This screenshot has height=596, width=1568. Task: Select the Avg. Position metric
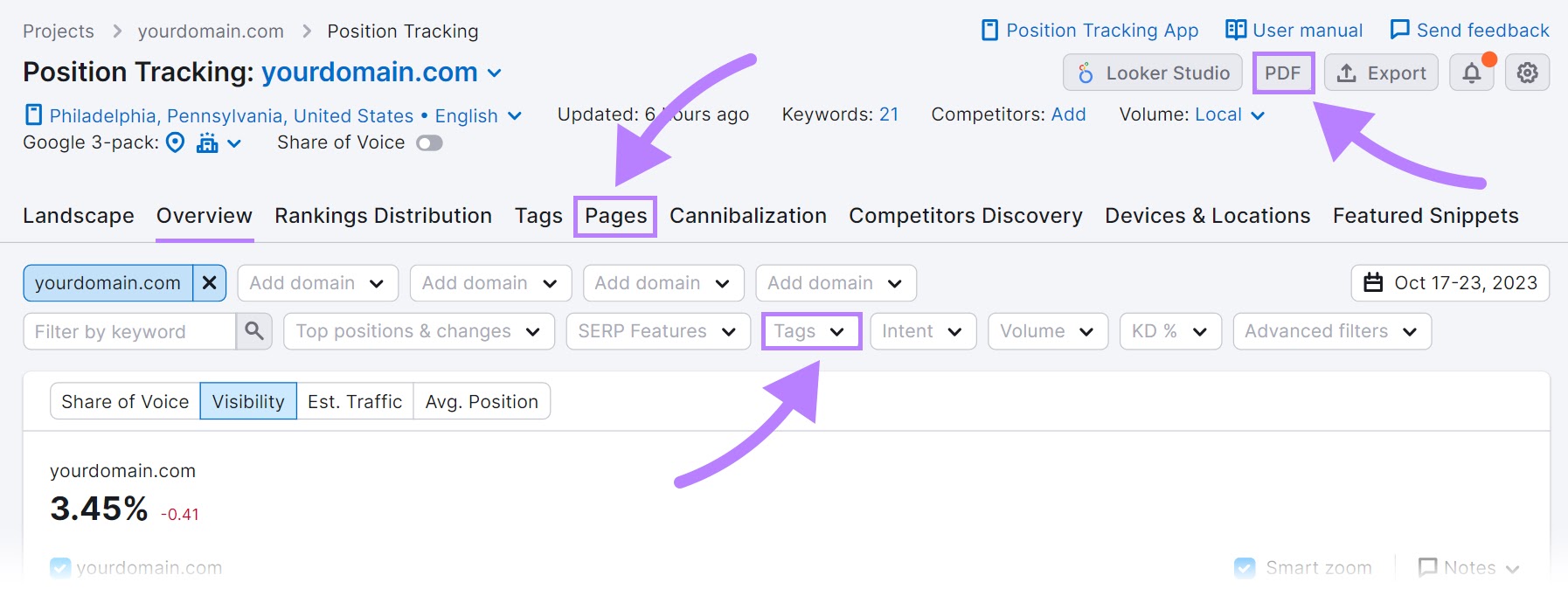(x=482, y=401)
